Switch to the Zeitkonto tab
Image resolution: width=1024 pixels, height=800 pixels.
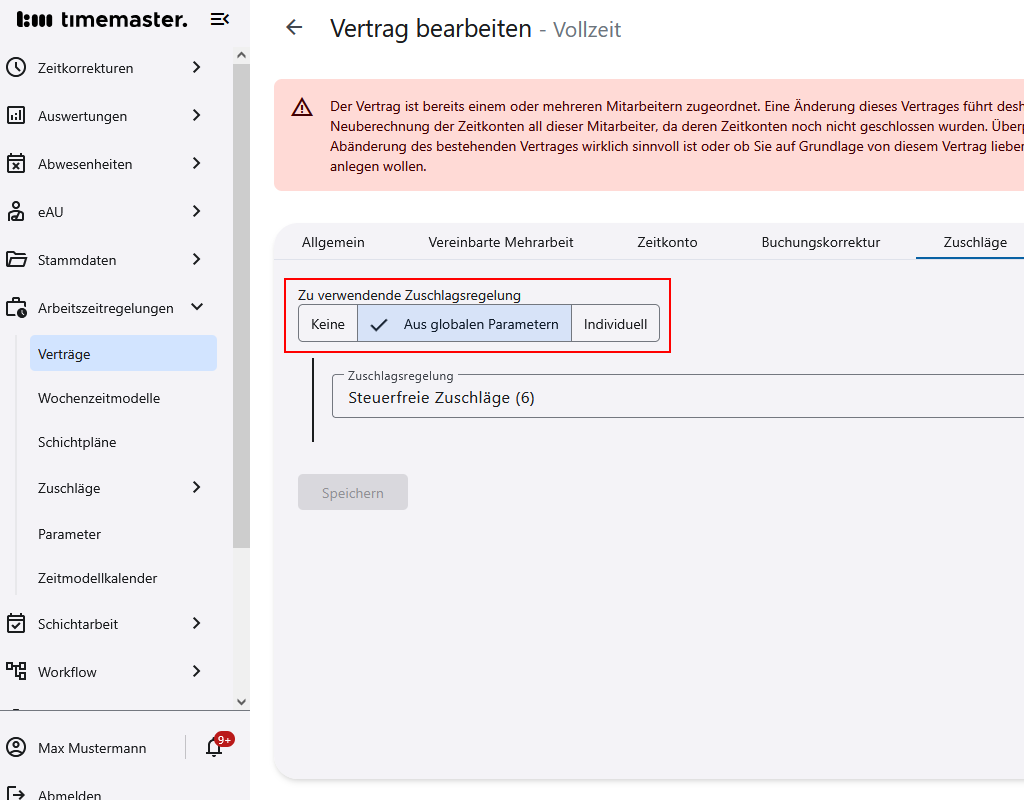(667, 242)
